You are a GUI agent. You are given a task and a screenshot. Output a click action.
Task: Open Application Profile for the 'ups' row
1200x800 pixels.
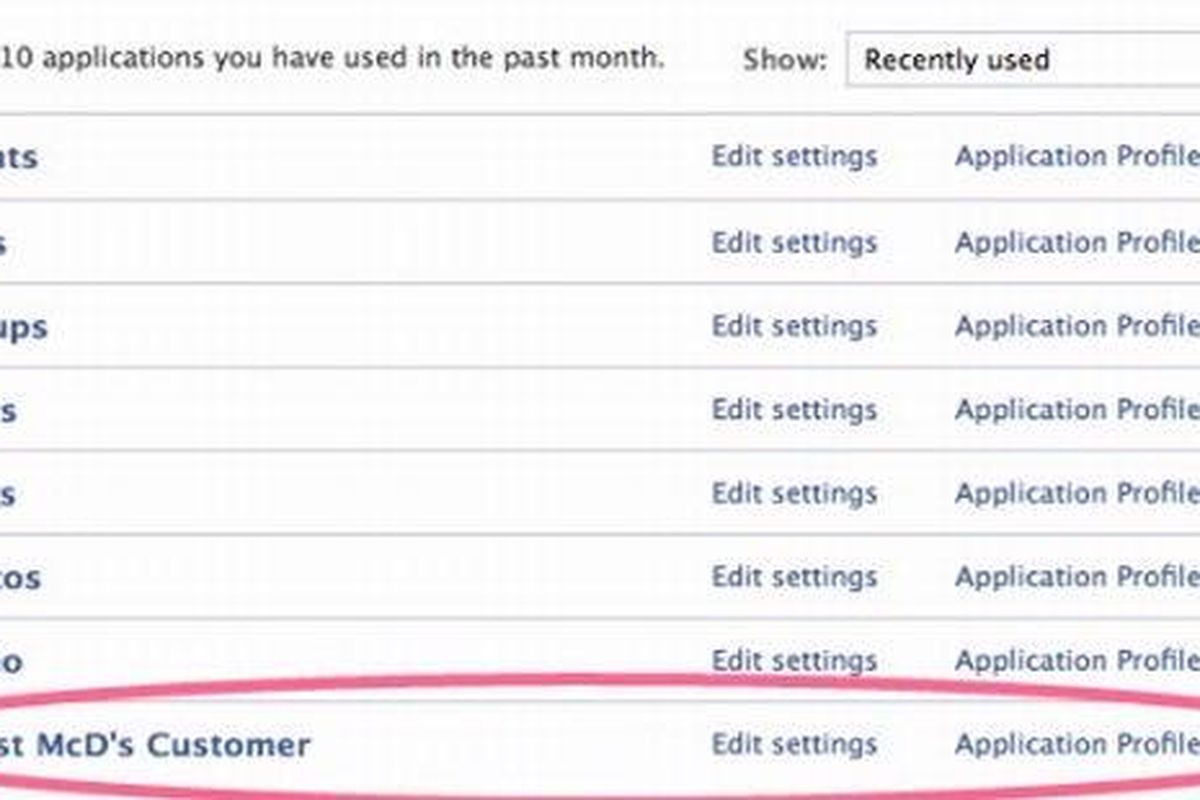1076,326
